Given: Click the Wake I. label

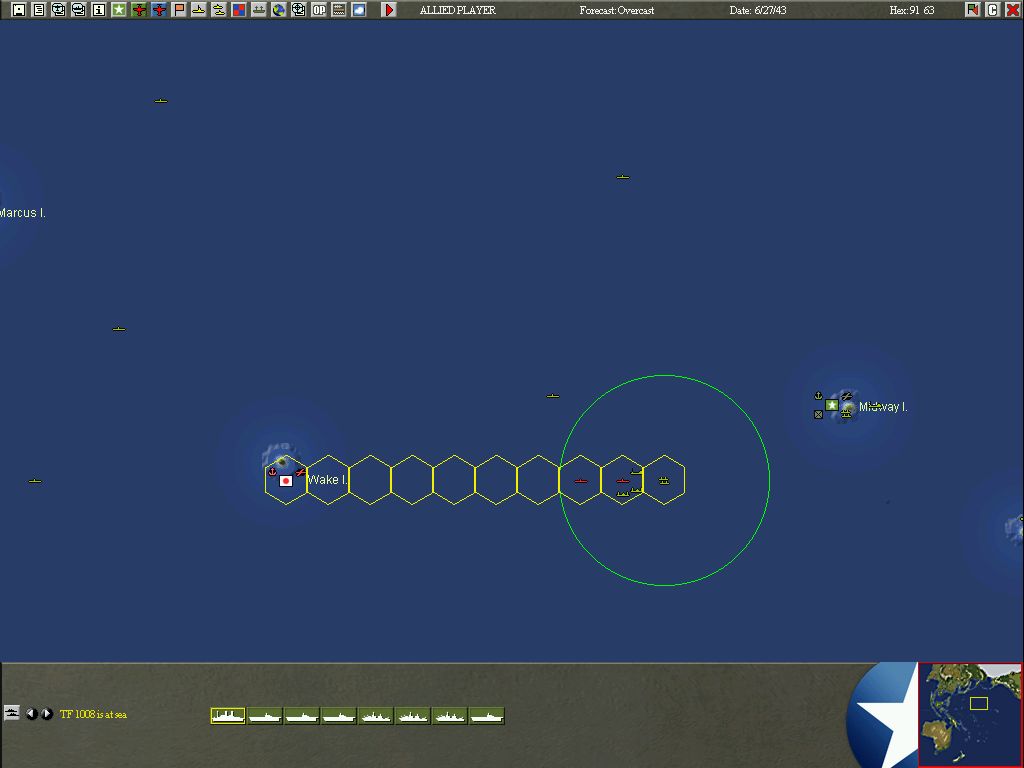Looking at the screenshot, I should 327,480.
